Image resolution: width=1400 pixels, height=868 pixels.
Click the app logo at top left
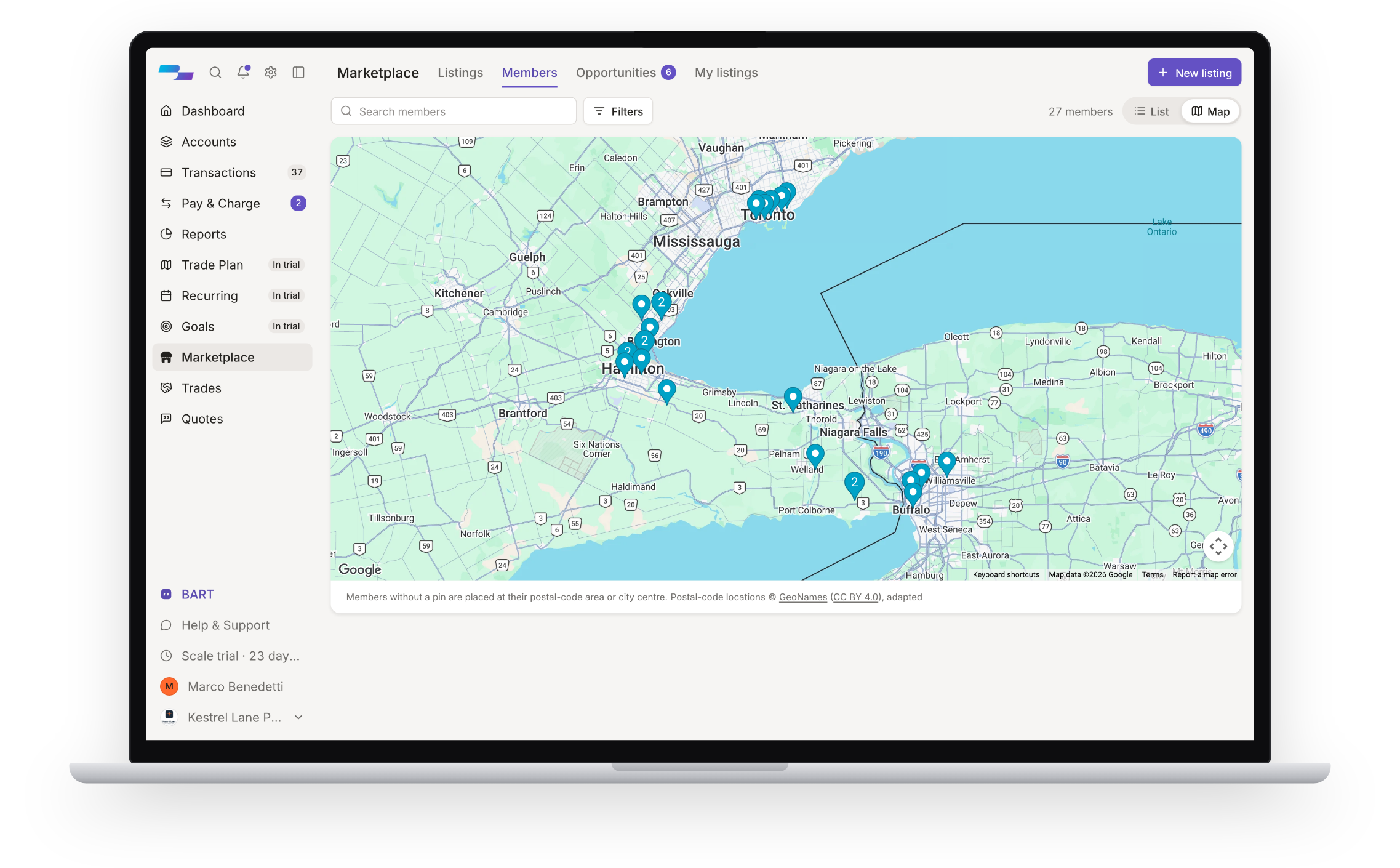[x=176, y=73]
